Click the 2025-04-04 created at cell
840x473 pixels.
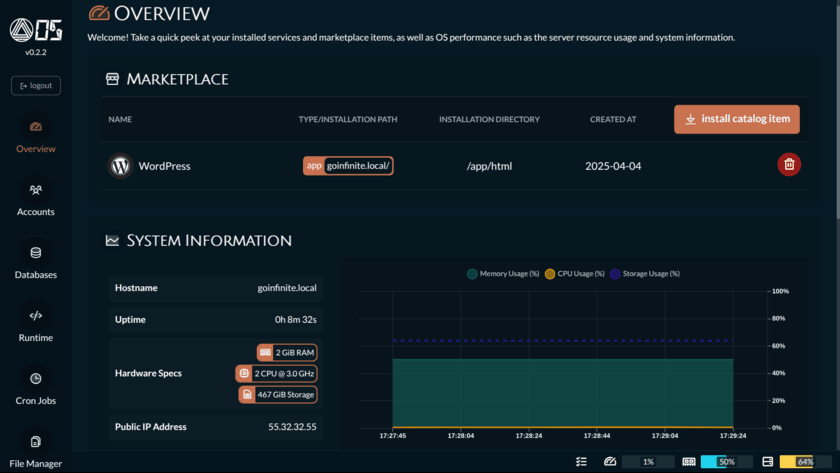coord(613,166)
